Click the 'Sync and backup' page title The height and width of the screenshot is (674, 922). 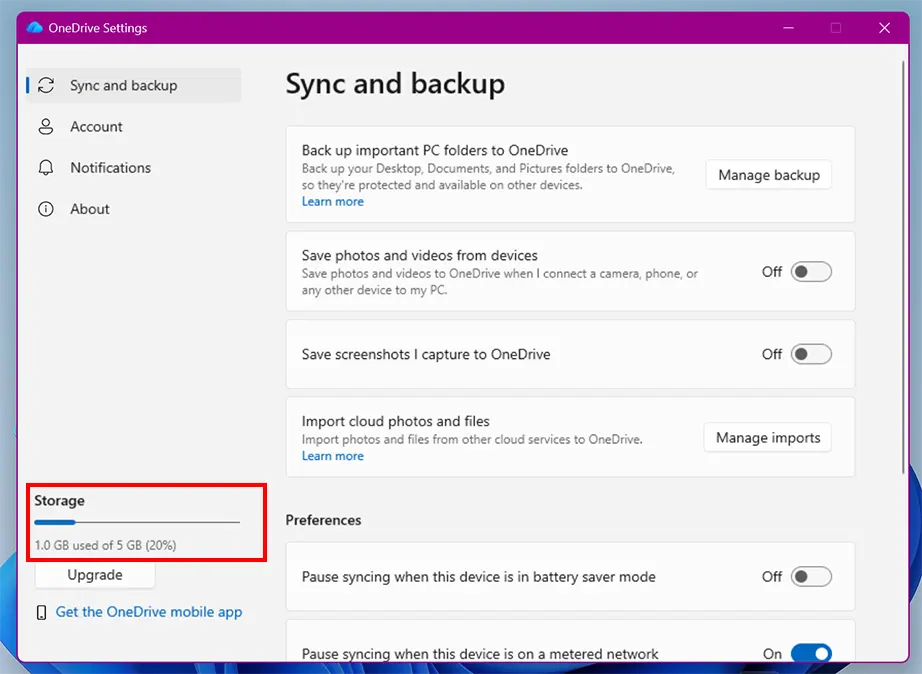(395, 84)
